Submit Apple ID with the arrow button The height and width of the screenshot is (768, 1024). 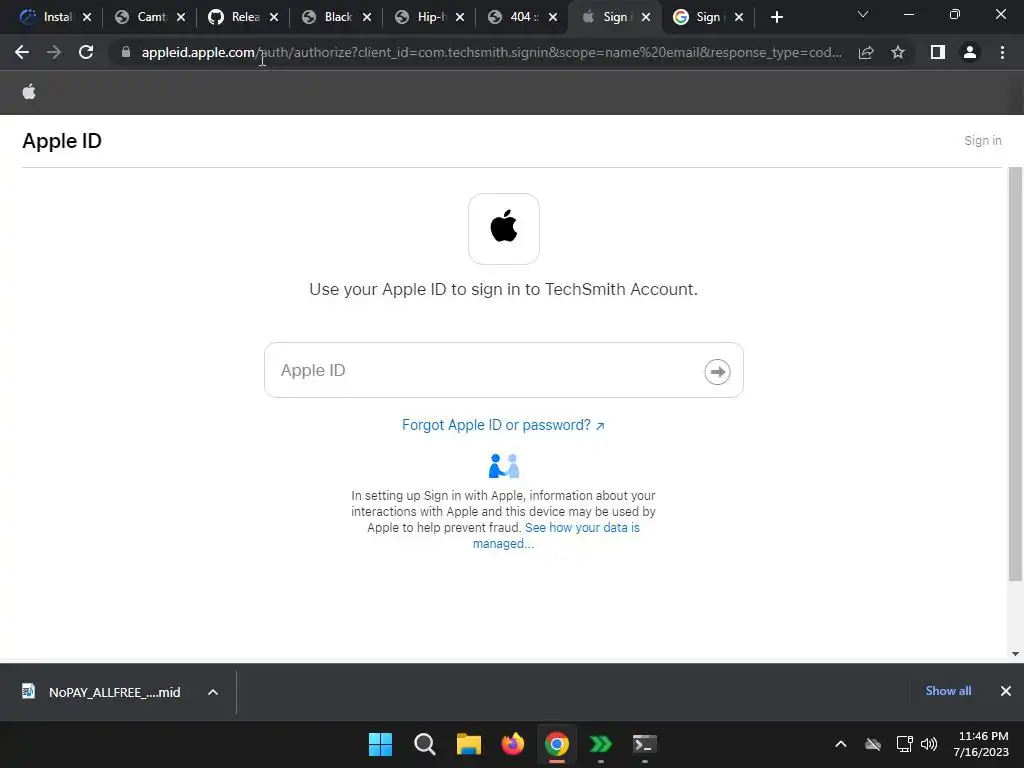[x=717, y=372]
